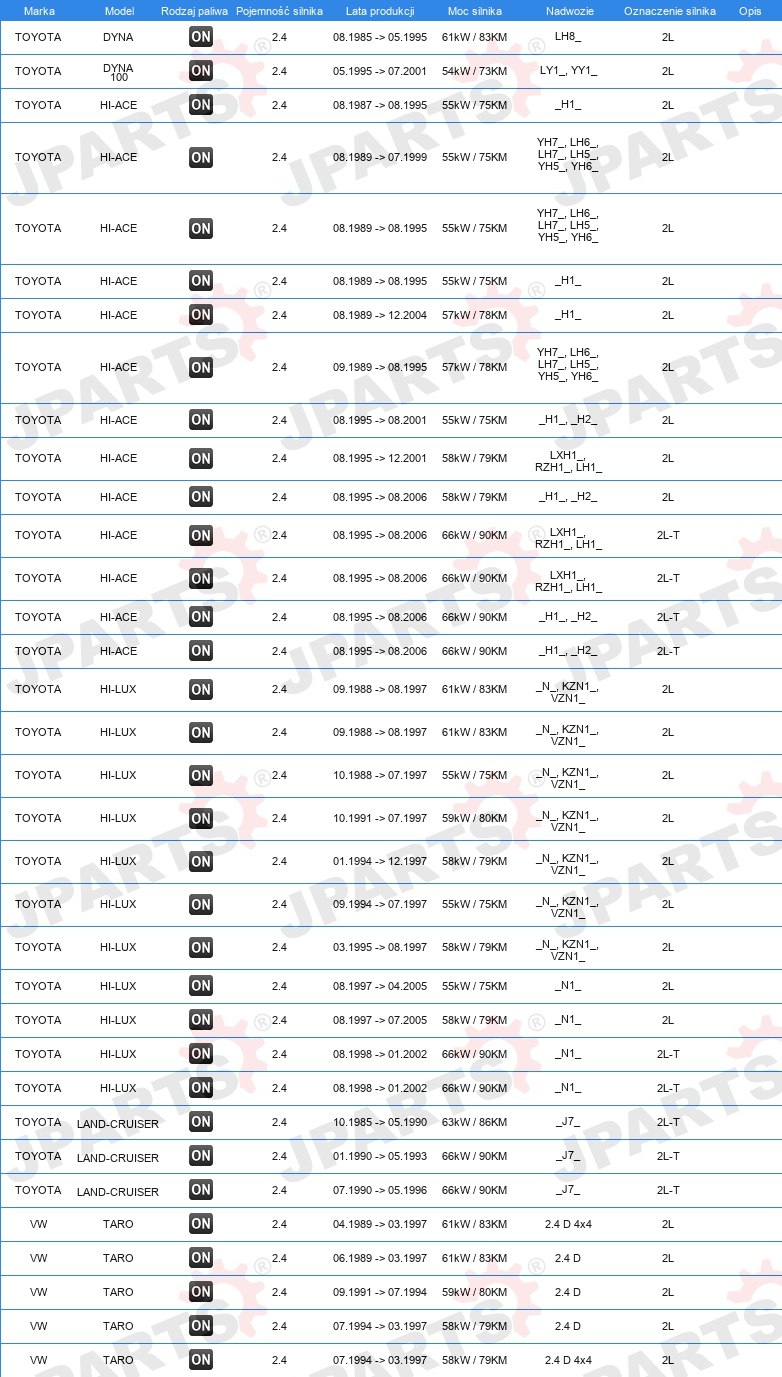Select the 08.1997 -> 04.2005 date cell
The width and height of the screenshot is (782, 1377).
pyautogui.click(x=380, y=986)
